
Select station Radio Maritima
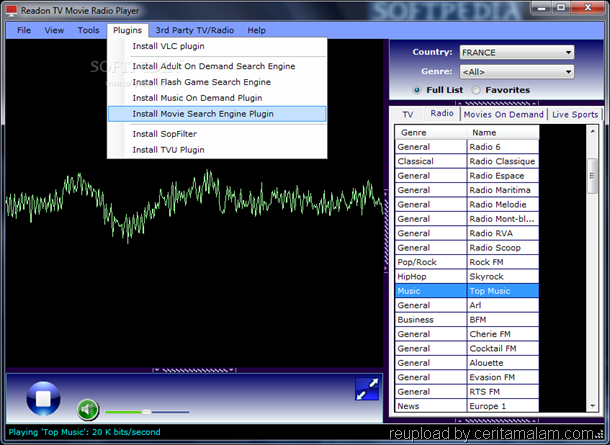pos(503,190)
